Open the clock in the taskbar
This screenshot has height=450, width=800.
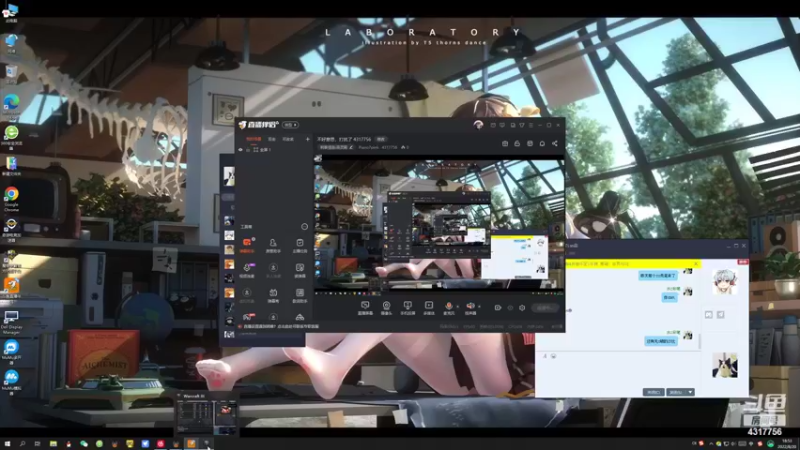point(787,443)
